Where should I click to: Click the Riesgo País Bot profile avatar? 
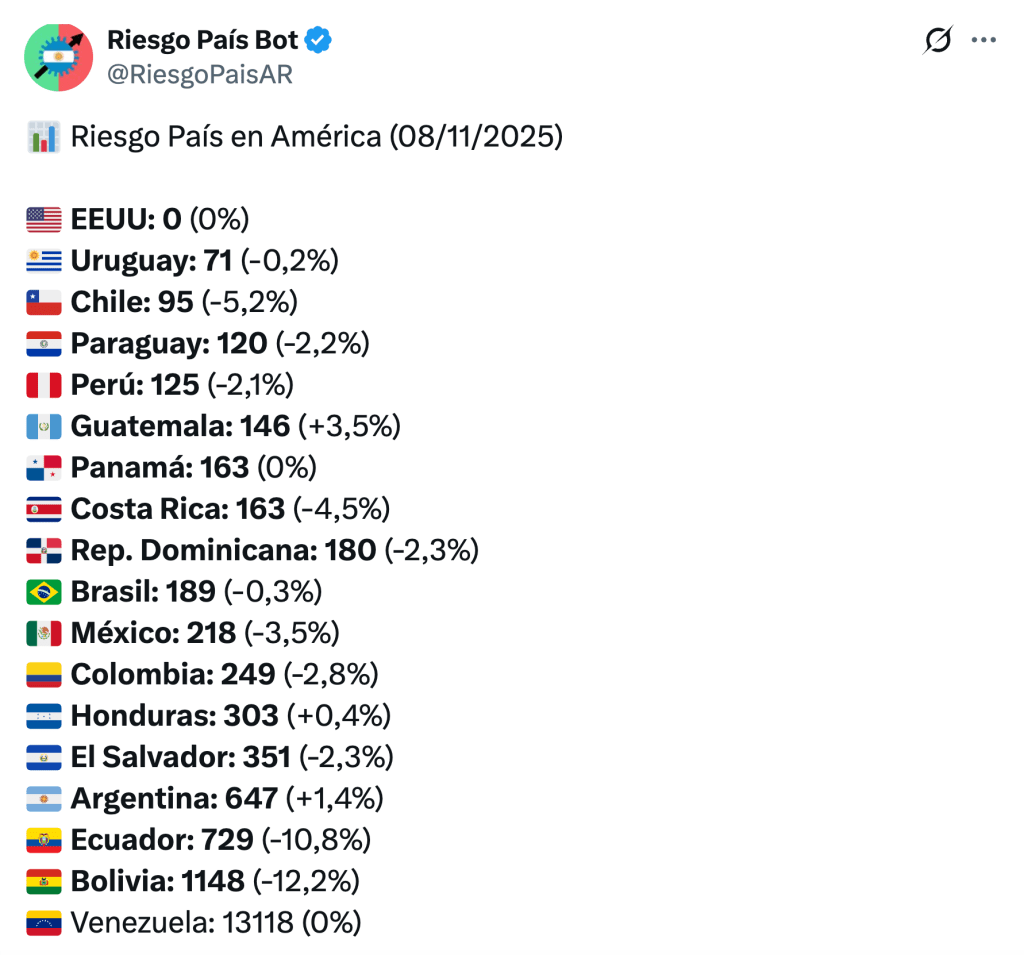click(x=58, y=58)
